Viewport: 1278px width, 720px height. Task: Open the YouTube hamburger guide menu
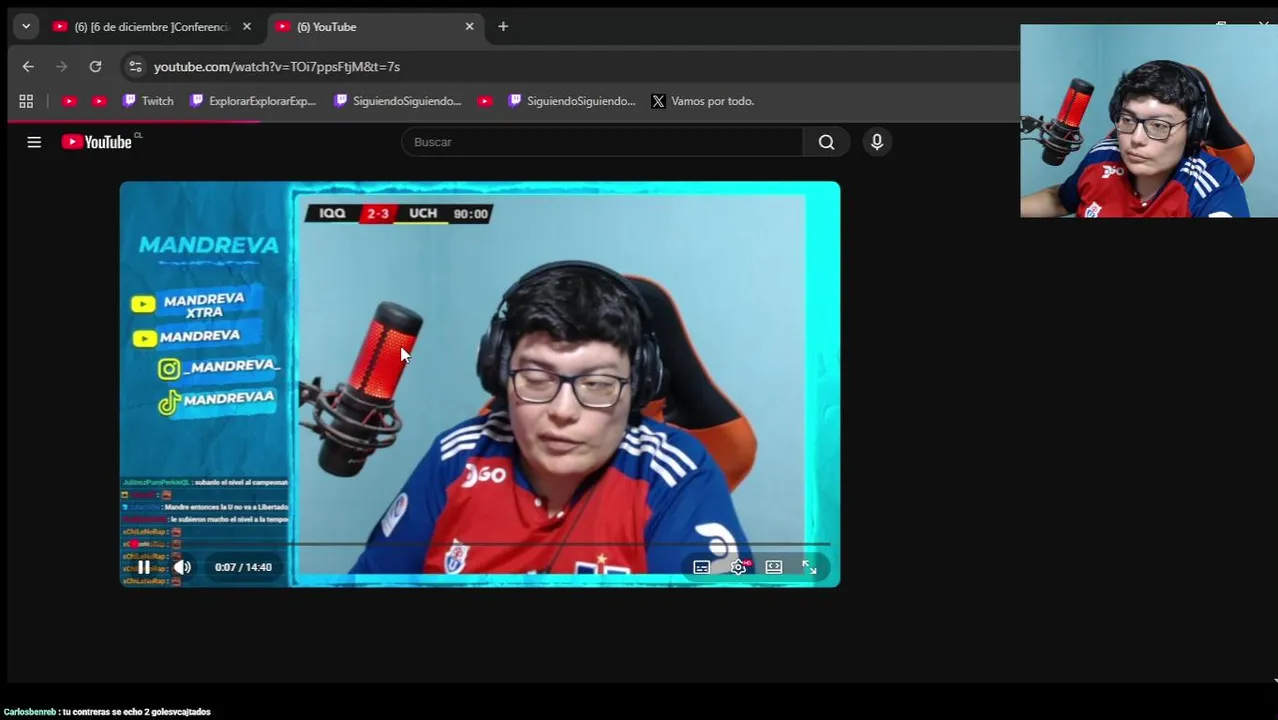(x=34, y=142)
